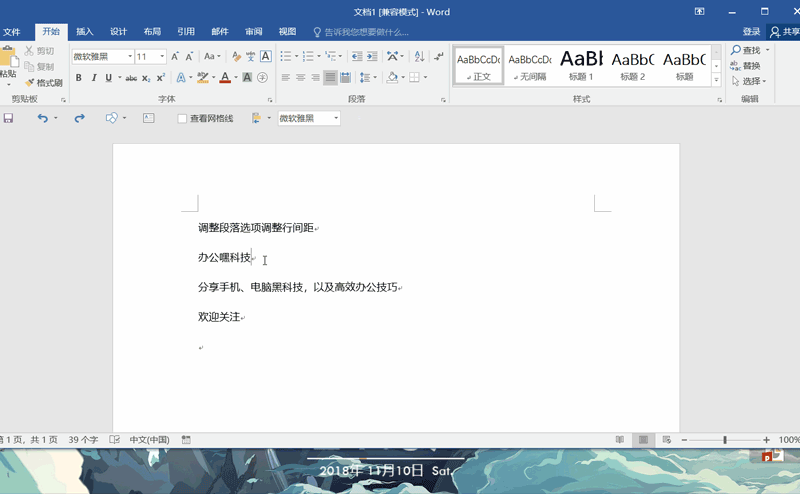Image resolution: width=800 pixels, height=494 pixels.
Task: Center-align the paragraph text
Action: 300,78
